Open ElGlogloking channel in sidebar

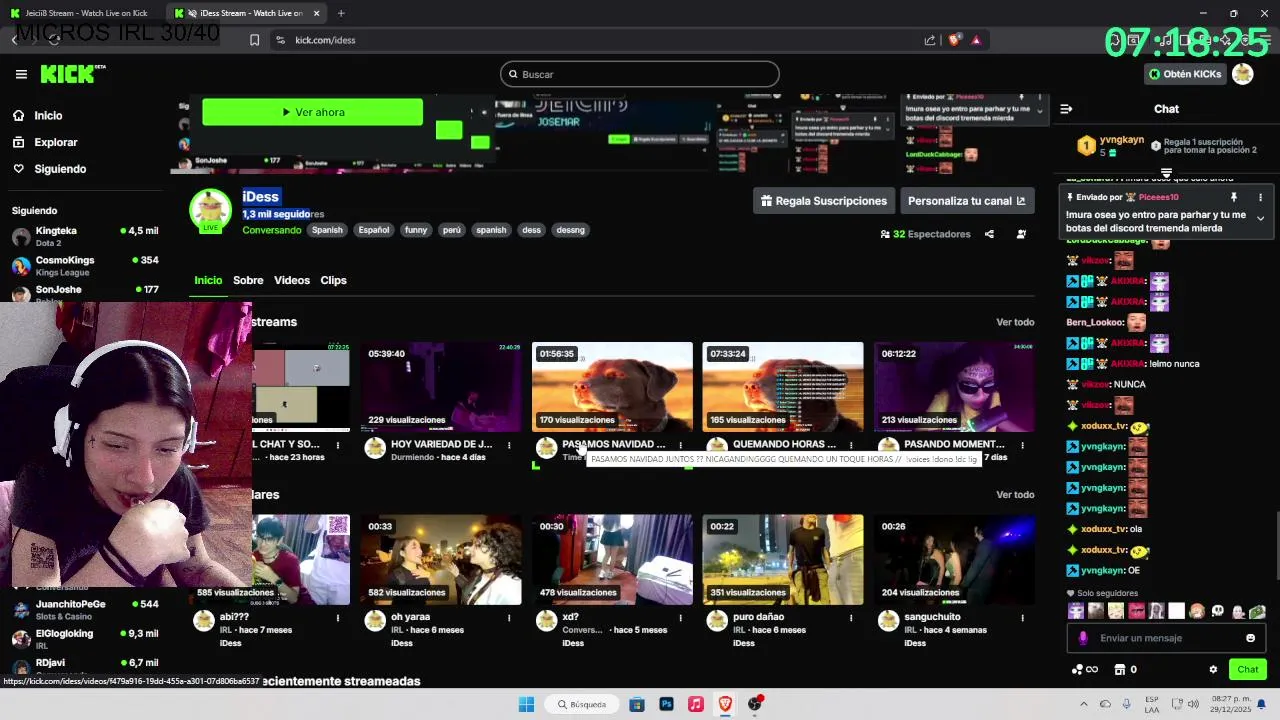(x=85, y=638)
